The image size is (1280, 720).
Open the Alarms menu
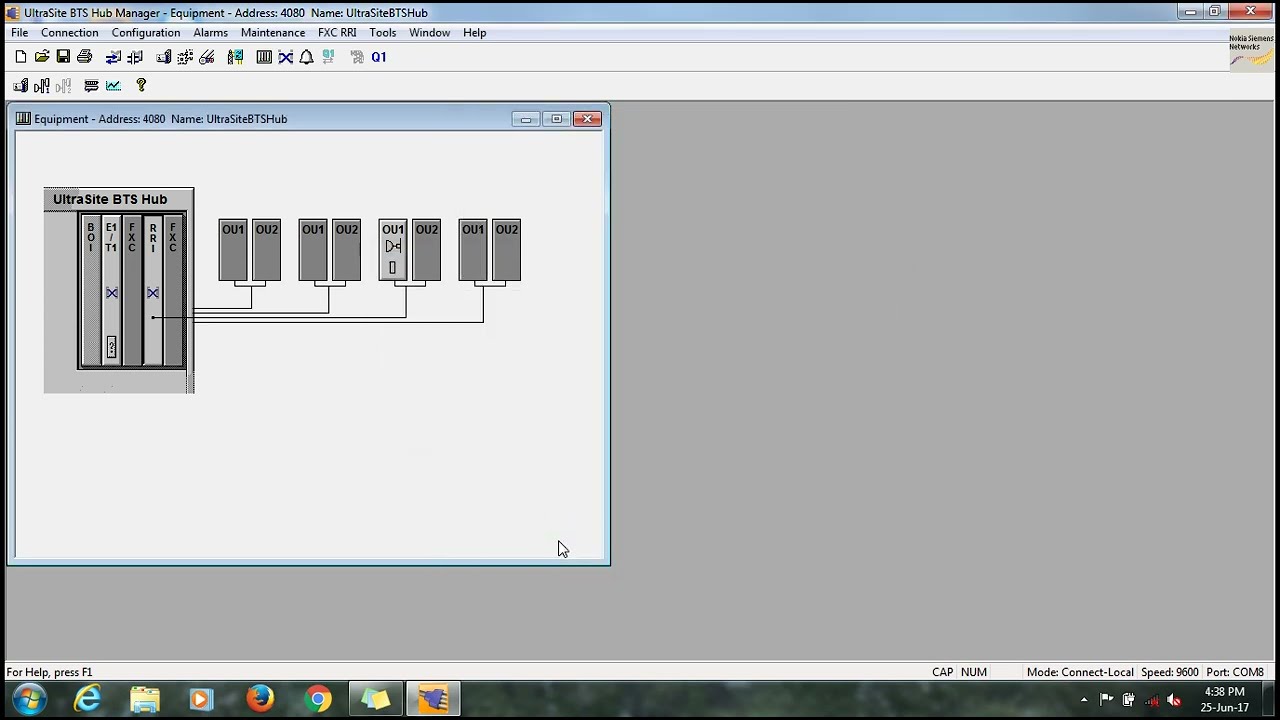pos(210,33)
